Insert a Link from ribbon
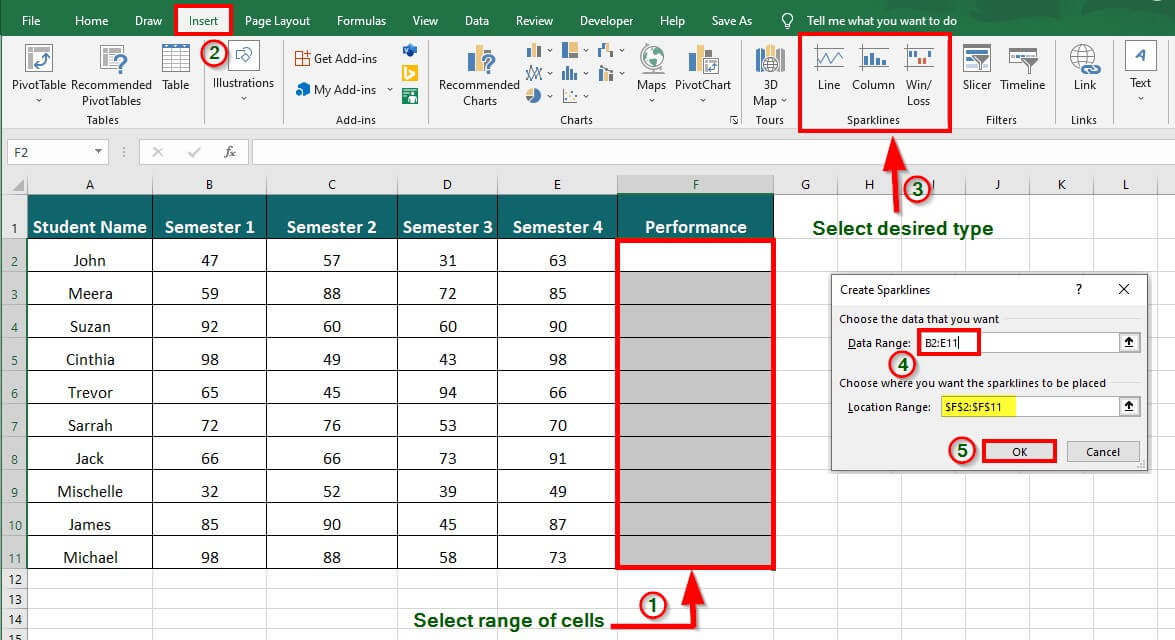This screenshot has width=1175, height=640. (x=1085, y=60)
